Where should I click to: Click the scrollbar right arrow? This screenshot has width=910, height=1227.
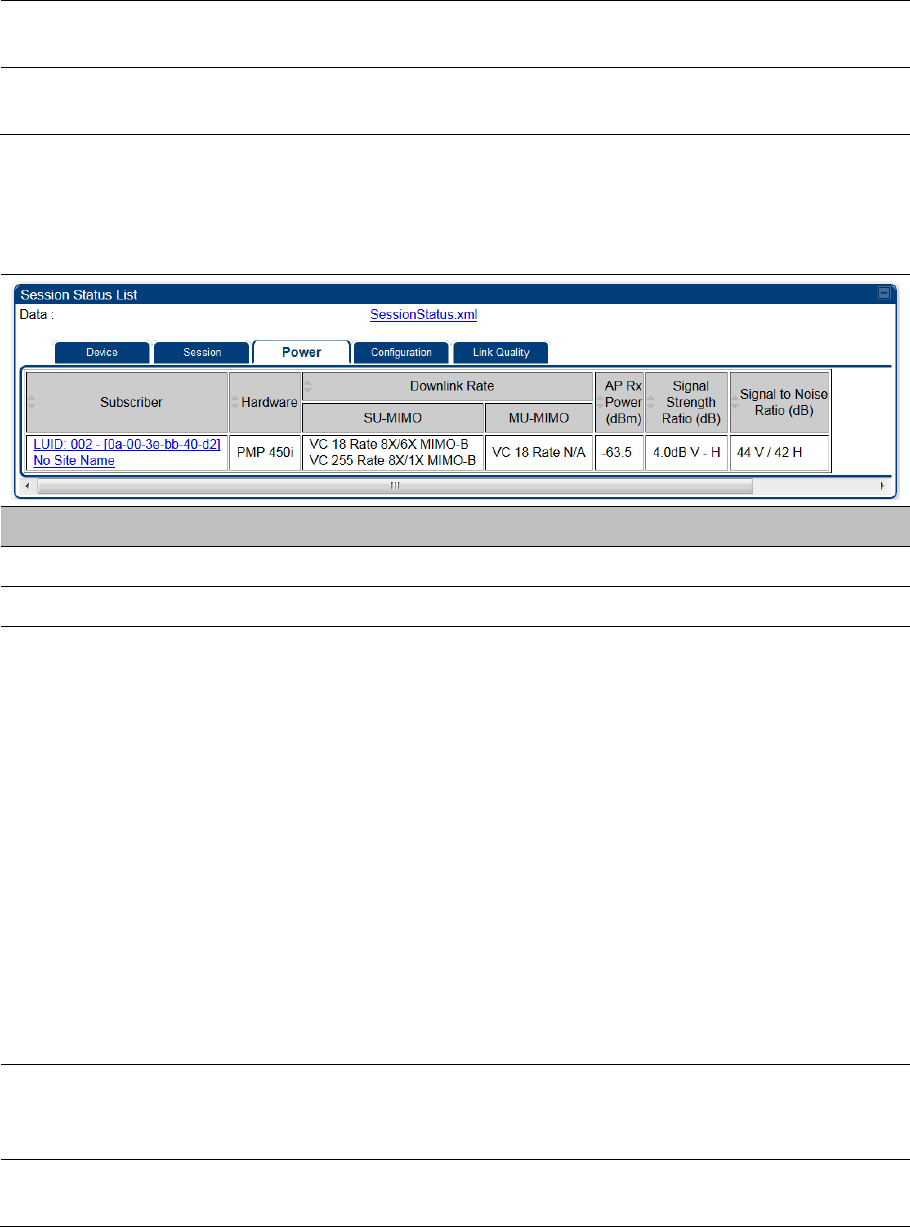click(882, 486)
